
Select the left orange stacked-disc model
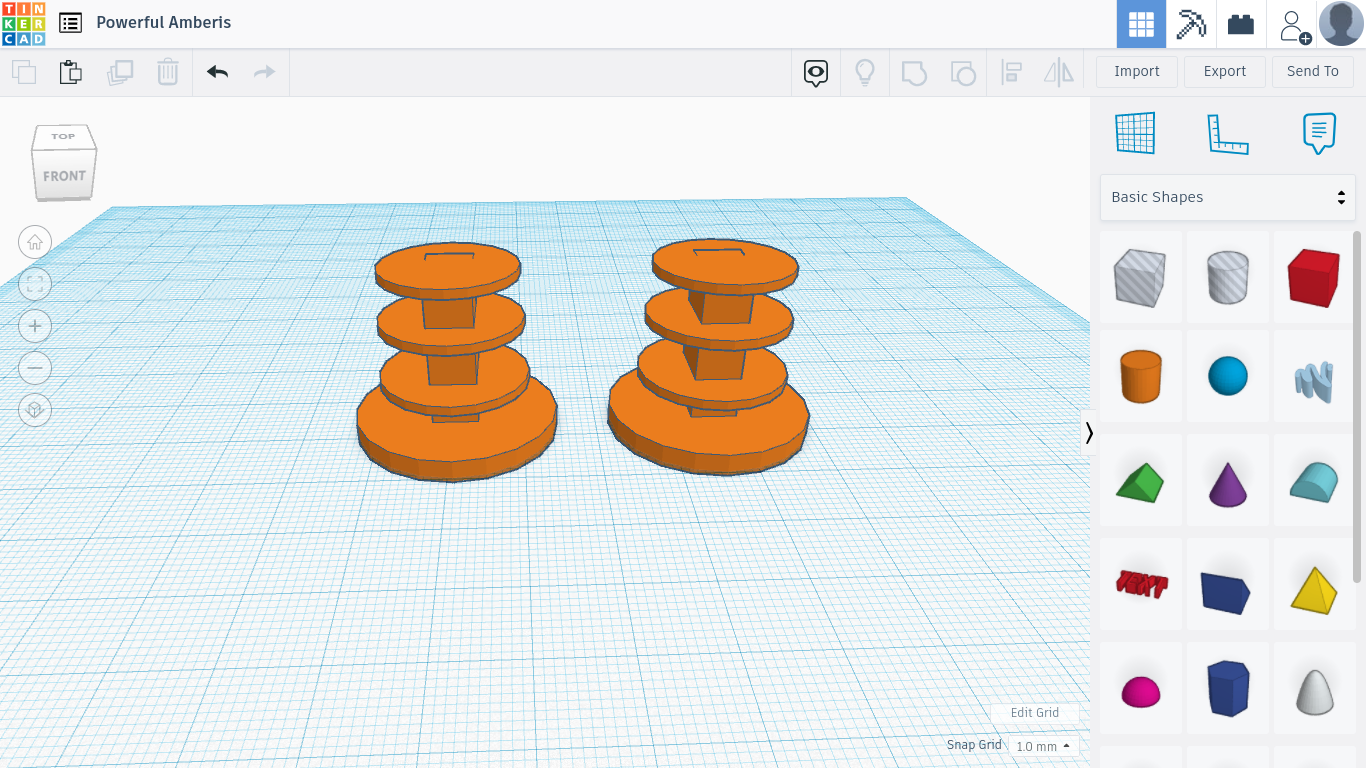(455, 360)
